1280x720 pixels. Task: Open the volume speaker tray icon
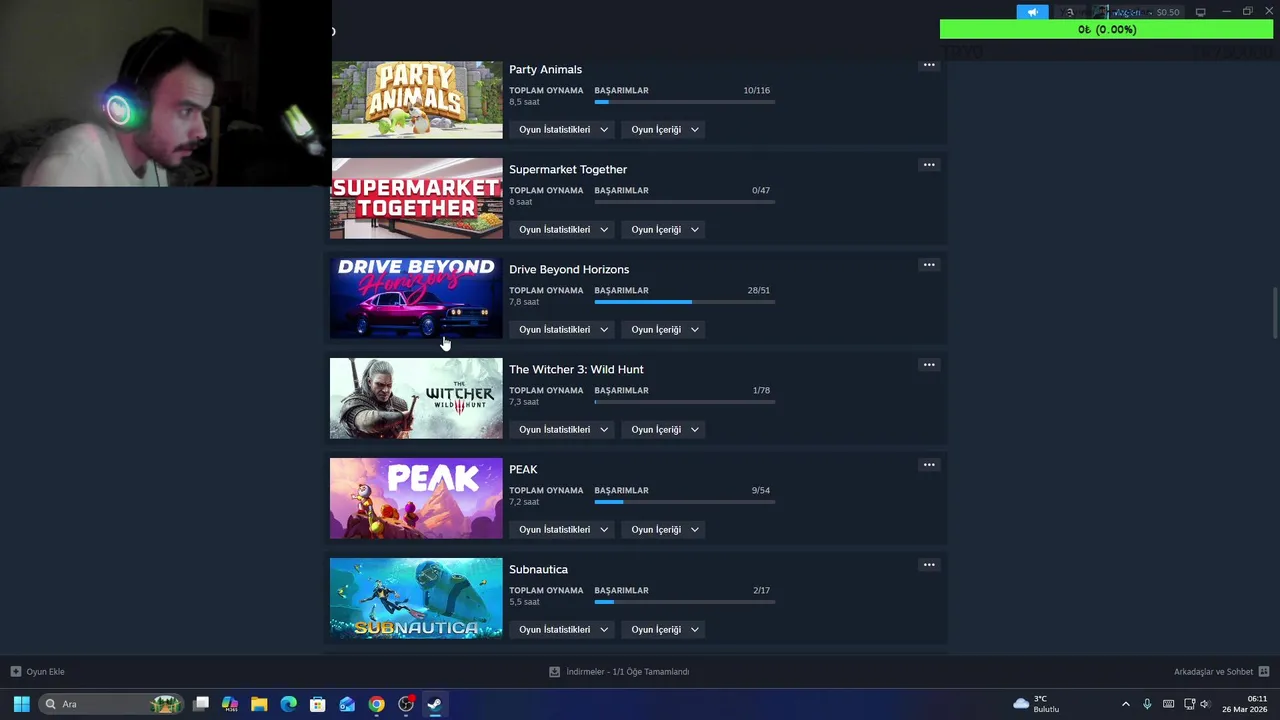point(1204,704)
